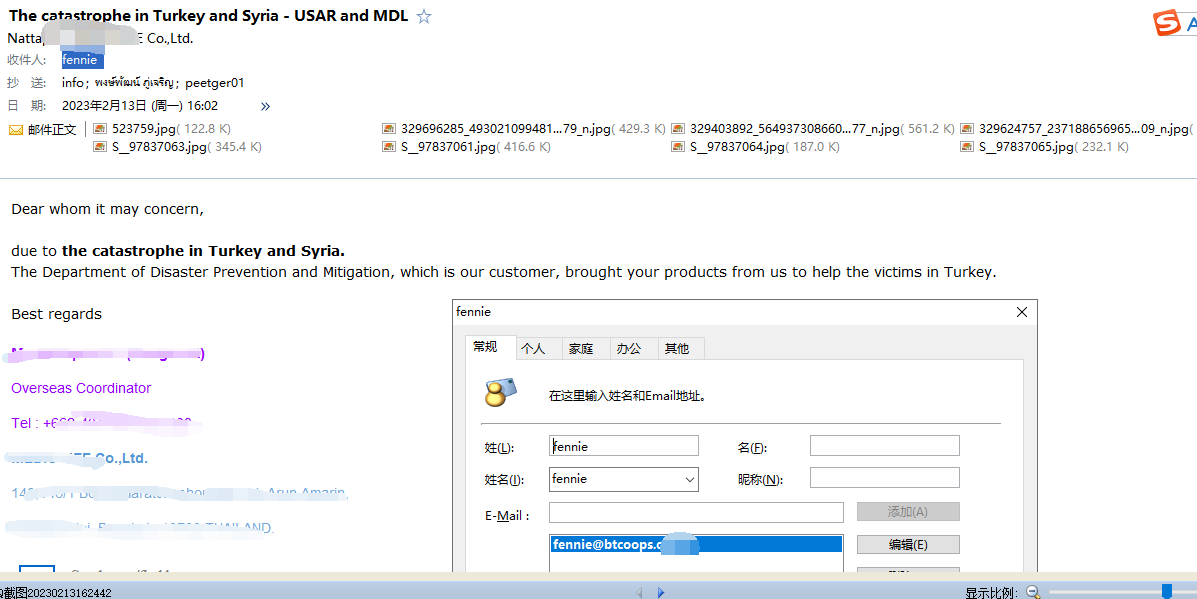This screenshot has width=1197, height=599.
Task: Open the 329403892 jpg attachment
Action: pos(813,129)
